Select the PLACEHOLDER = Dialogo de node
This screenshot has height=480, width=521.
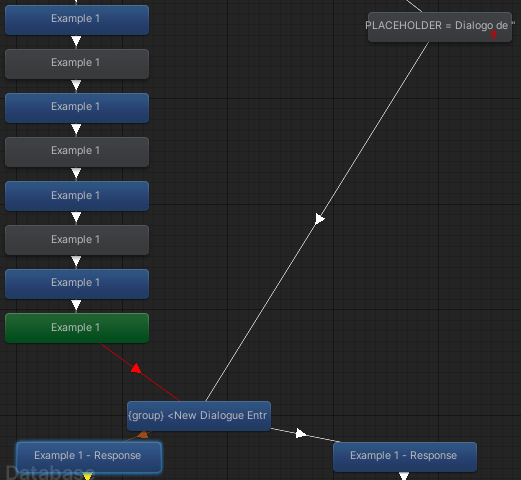coord(440,27)
